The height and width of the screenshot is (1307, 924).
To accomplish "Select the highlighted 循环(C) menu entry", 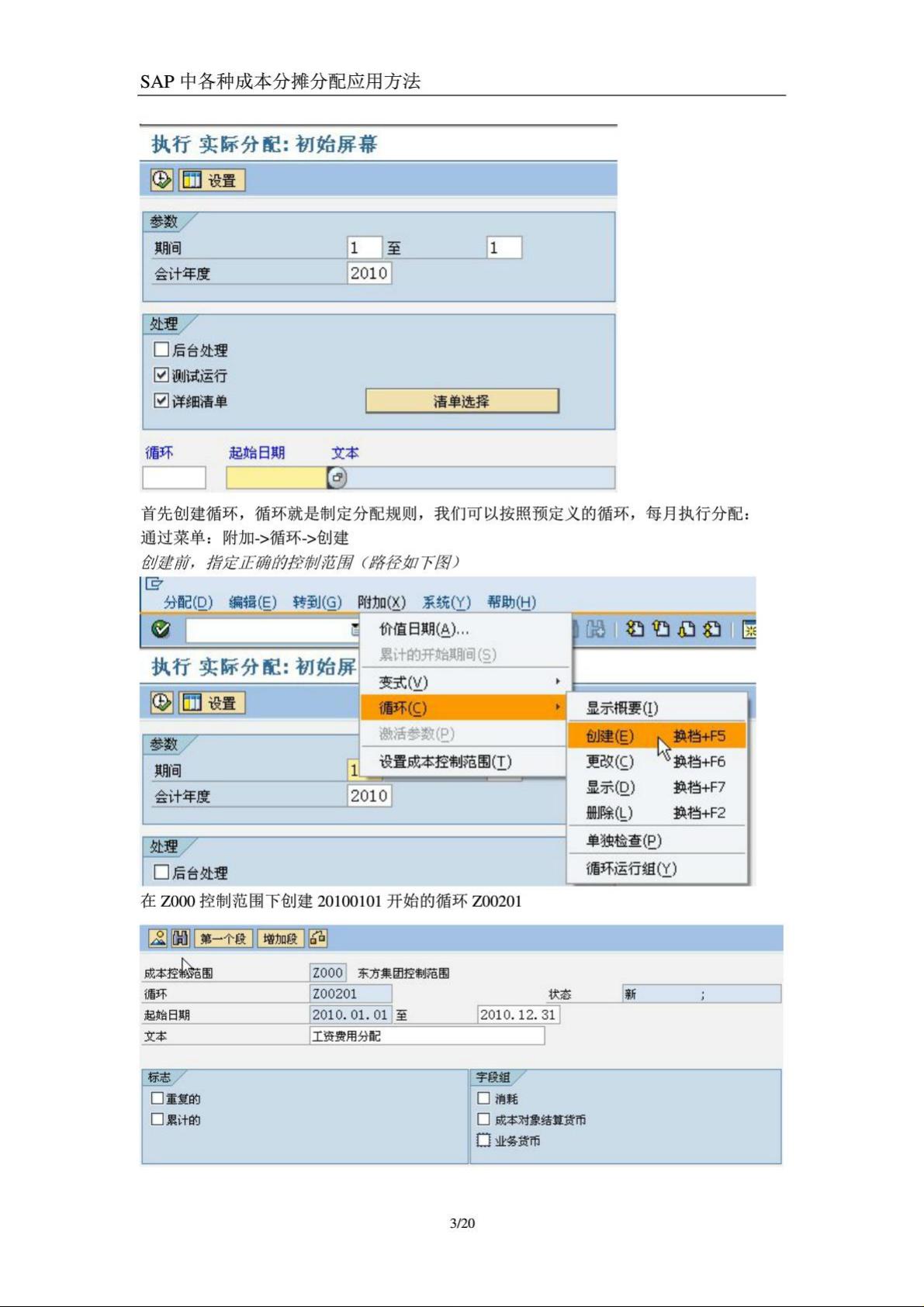I will tap(464, 707).
